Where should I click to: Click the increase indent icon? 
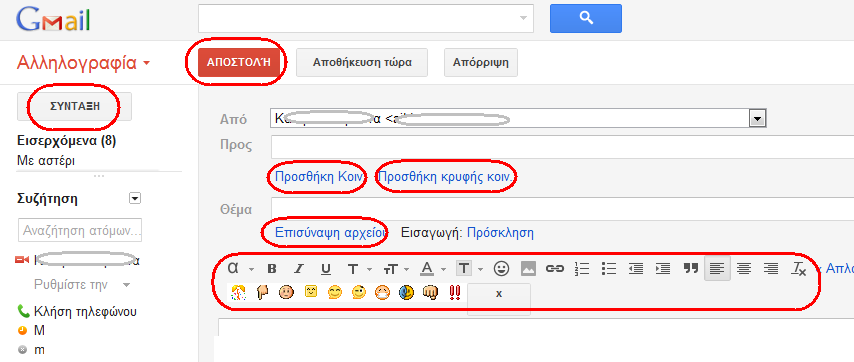tap(662, 268)
